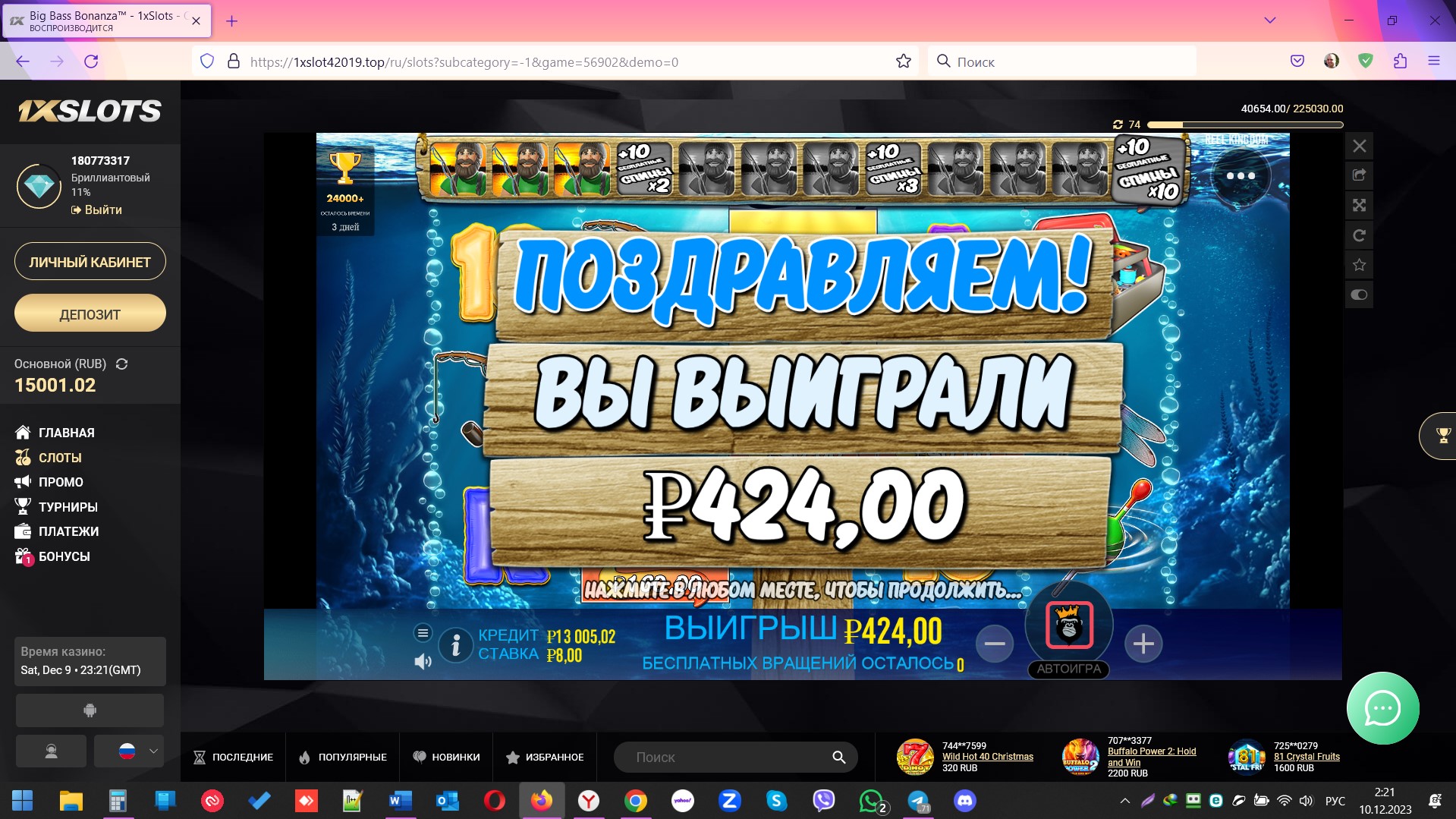This screenshot has width=1456, height=819.
Task: Open Discord on taskbar
Action: tap(965, 800)
